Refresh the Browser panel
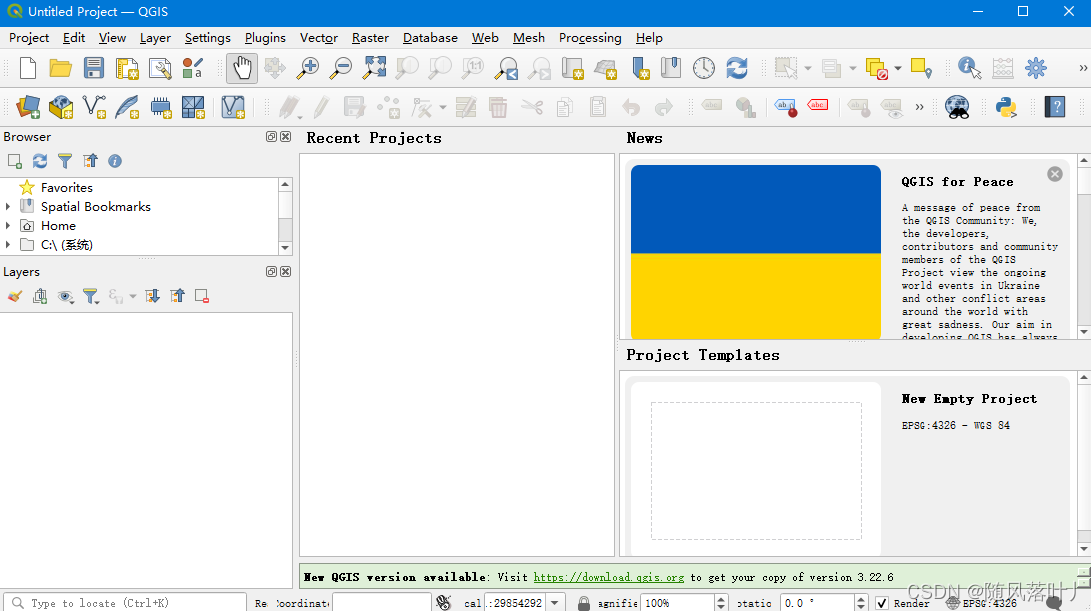1091x611 pixels. [x=40, y=161]
